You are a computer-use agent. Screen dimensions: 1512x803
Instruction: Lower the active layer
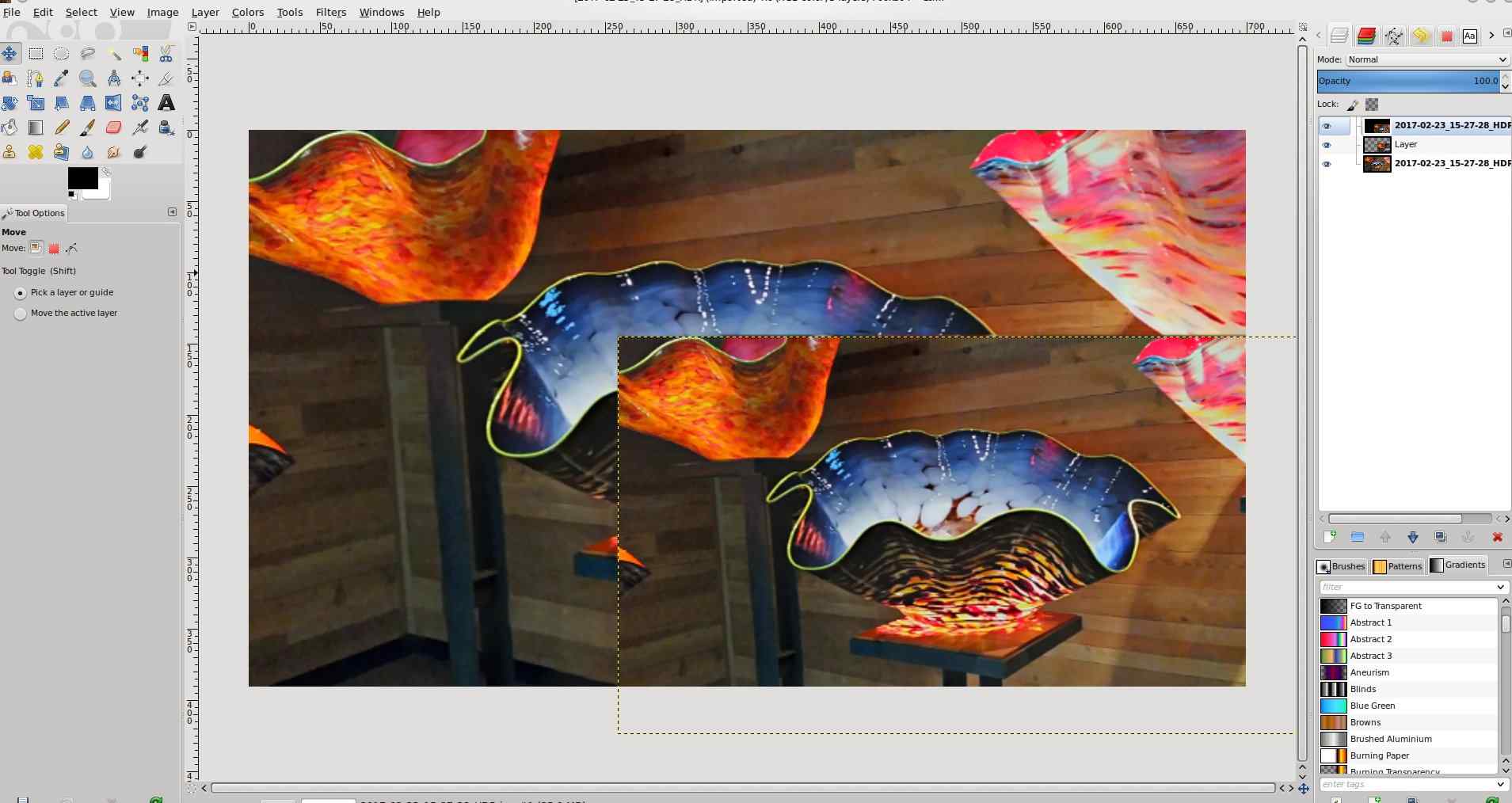tap(1413, 537)
